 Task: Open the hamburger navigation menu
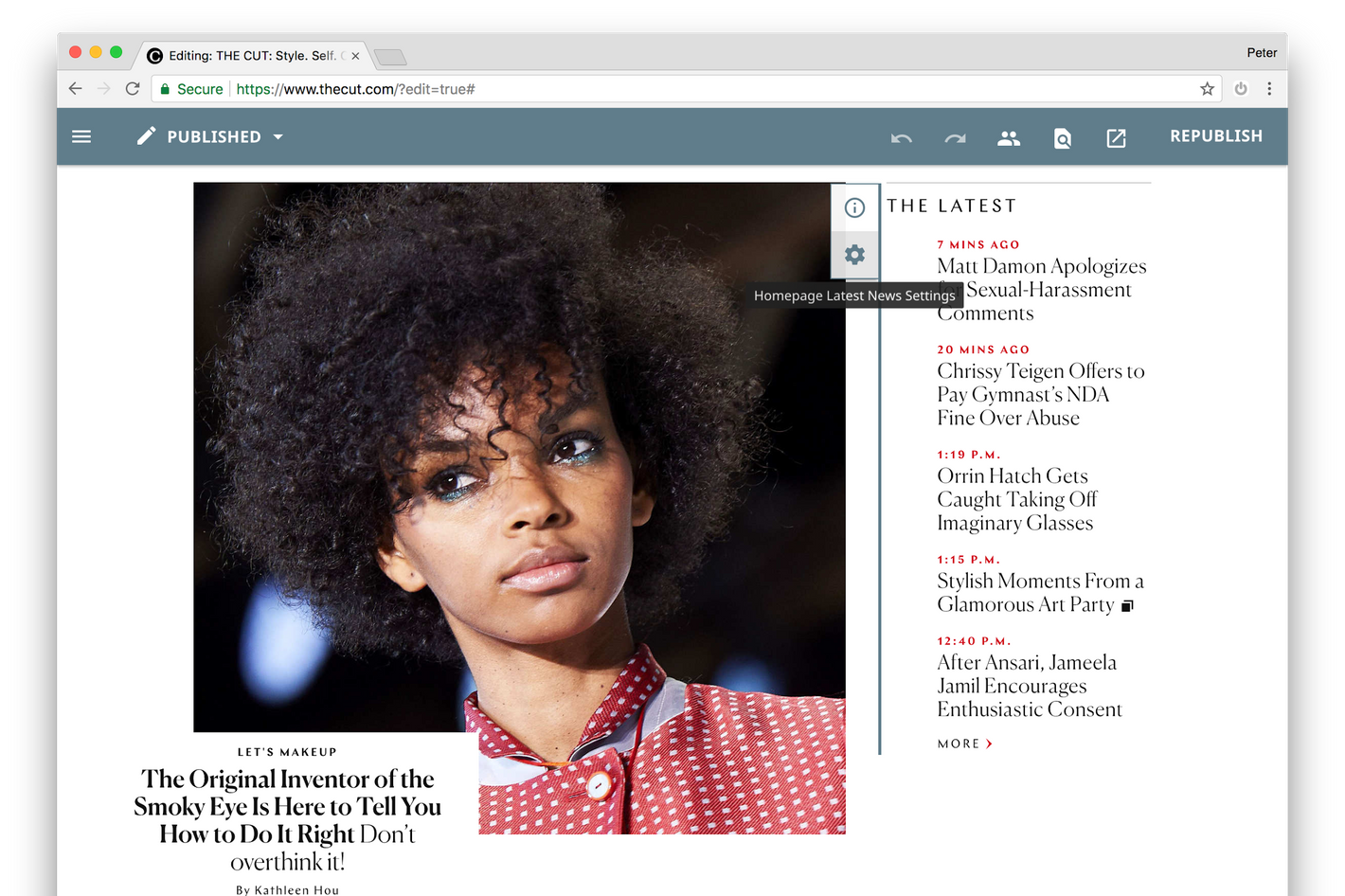click(81, 135)
